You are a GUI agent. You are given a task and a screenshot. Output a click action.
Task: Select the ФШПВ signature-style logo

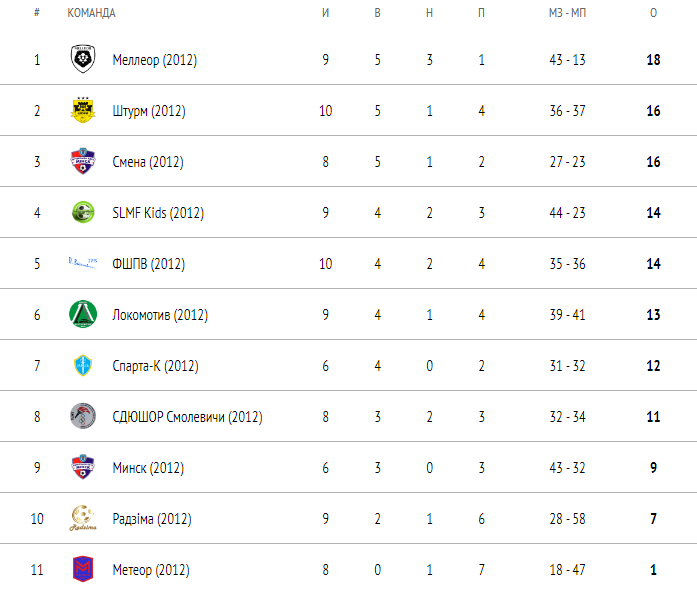click(83, 263)
